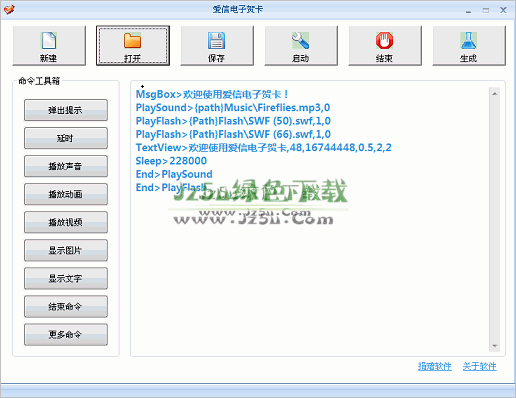Close the 爱信电子贺卡 window
This screenshot has height=398, width=516.
pyautogui.click(x=503, y=10)
